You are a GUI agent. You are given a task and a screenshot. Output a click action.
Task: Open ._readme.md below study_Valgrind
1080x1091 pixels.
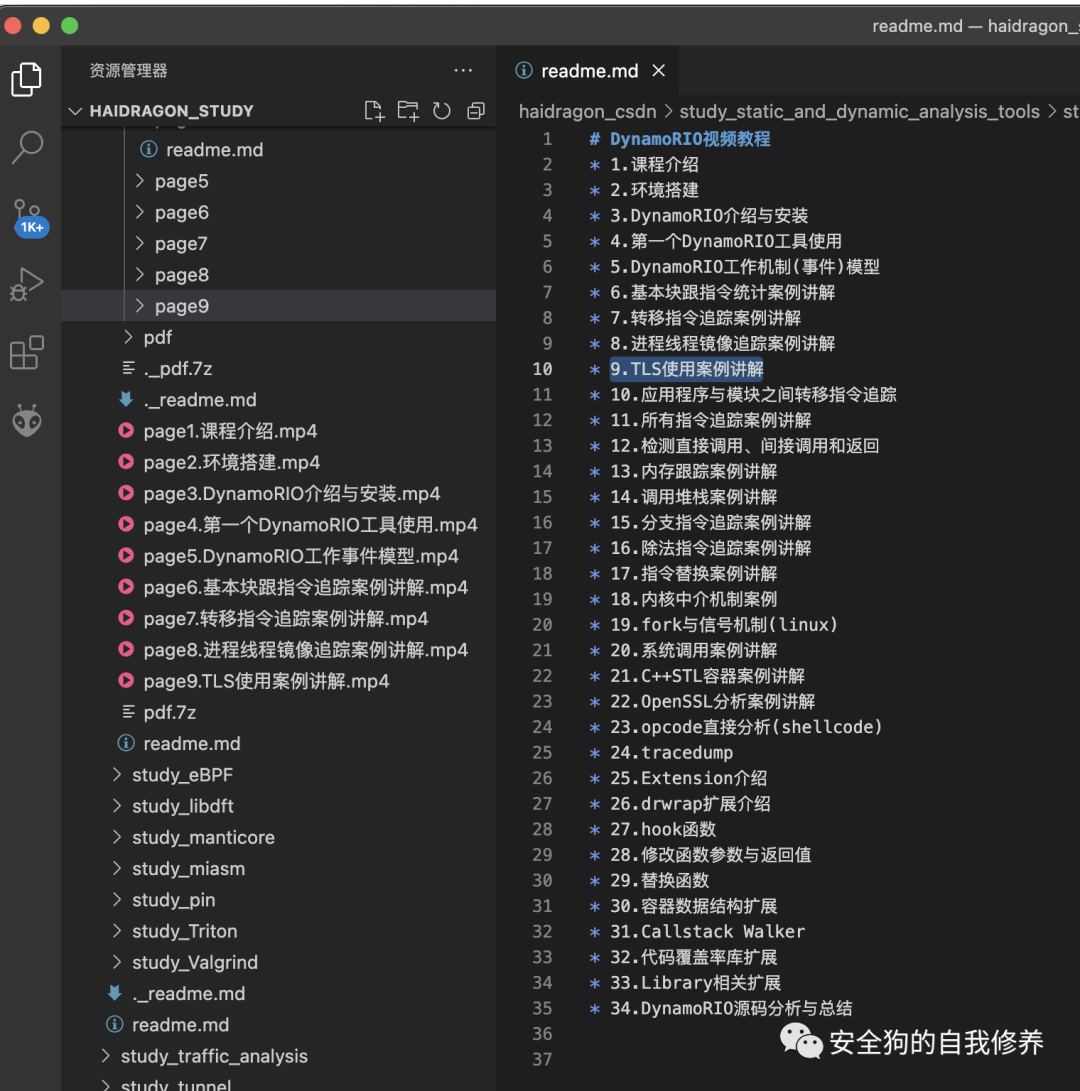coord(278,993)
